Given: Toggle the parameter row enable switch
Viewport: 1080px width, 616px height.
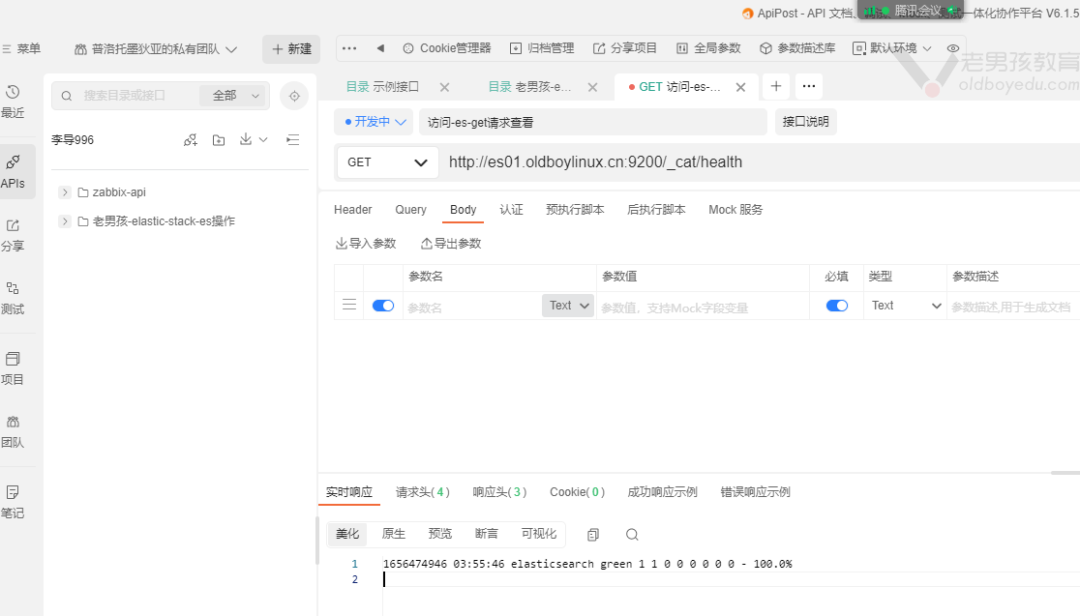Looking at the screenshot, I should click(383, 306).
